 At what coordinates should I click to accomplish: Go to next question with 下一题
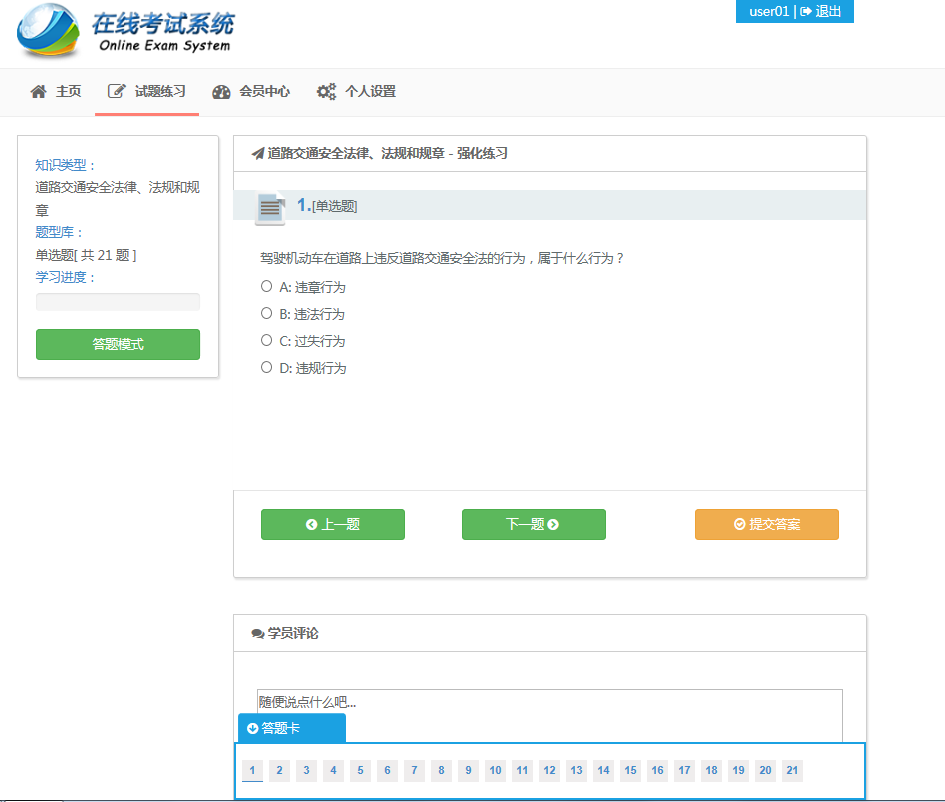[534, 524]
